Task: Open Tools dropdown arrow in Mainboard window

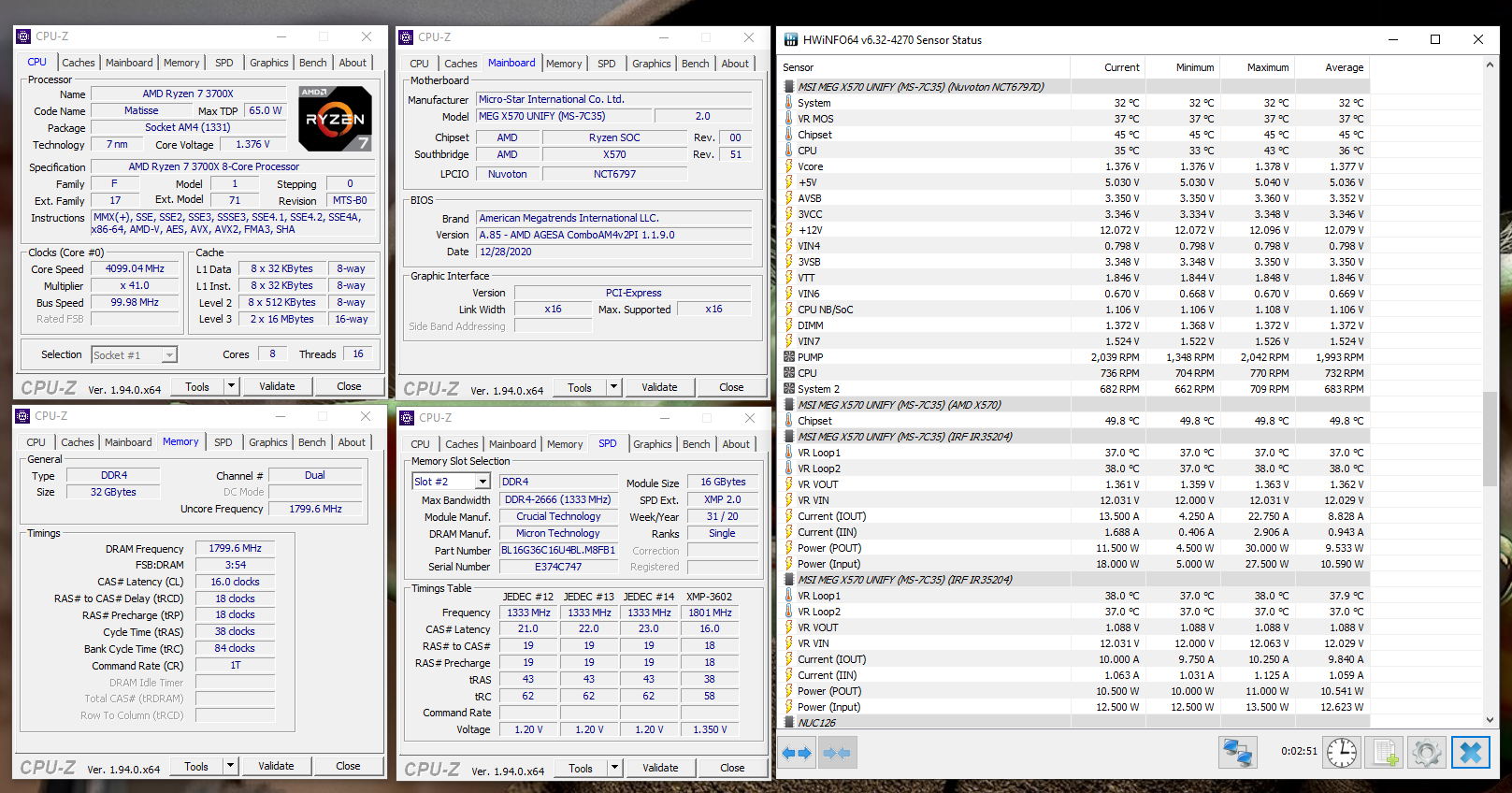Action: tap(613, 387)
